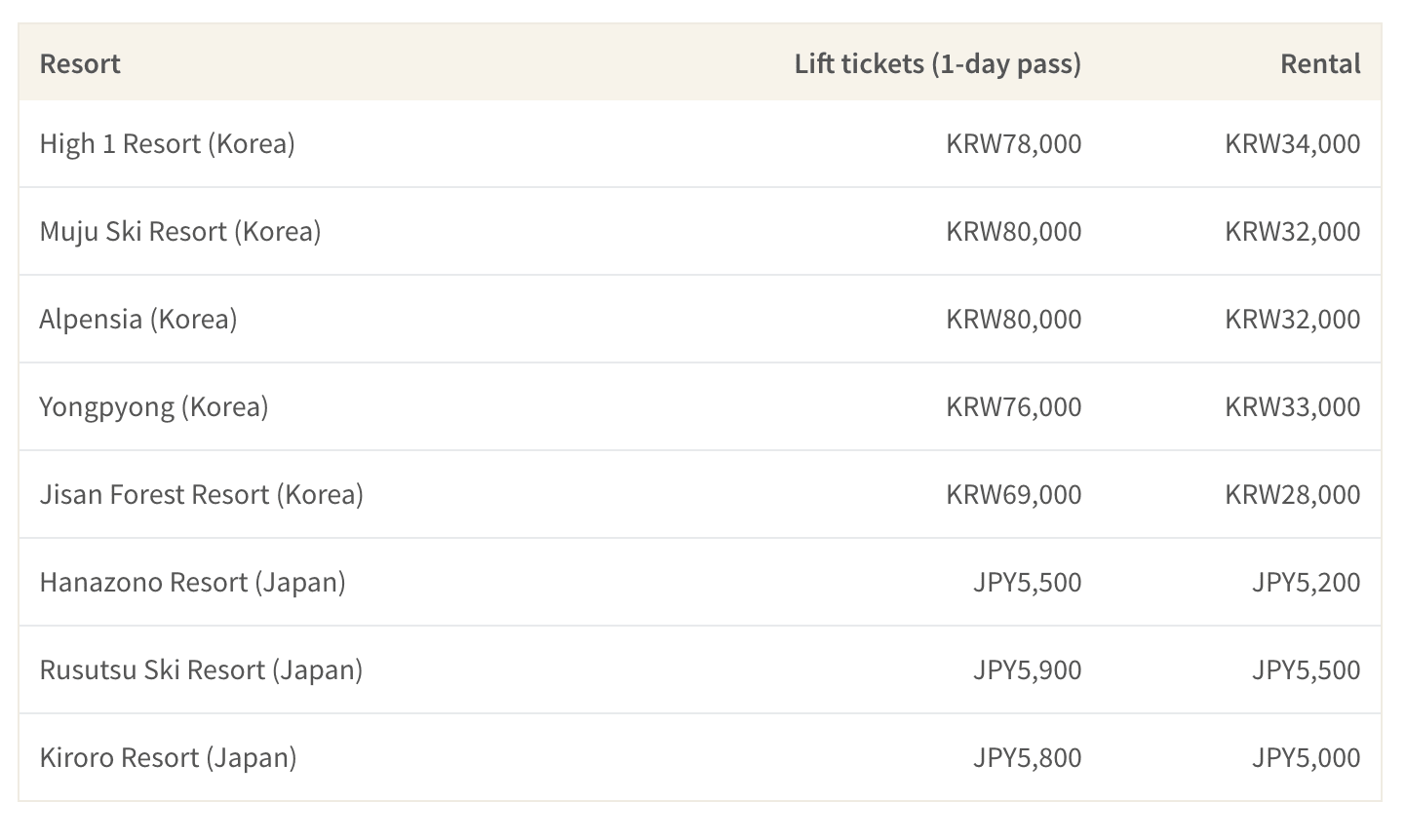The image size is (1406, 840).
Task: Select the Yongpyong (Korea) row label
Action: (x=154, y=406)
